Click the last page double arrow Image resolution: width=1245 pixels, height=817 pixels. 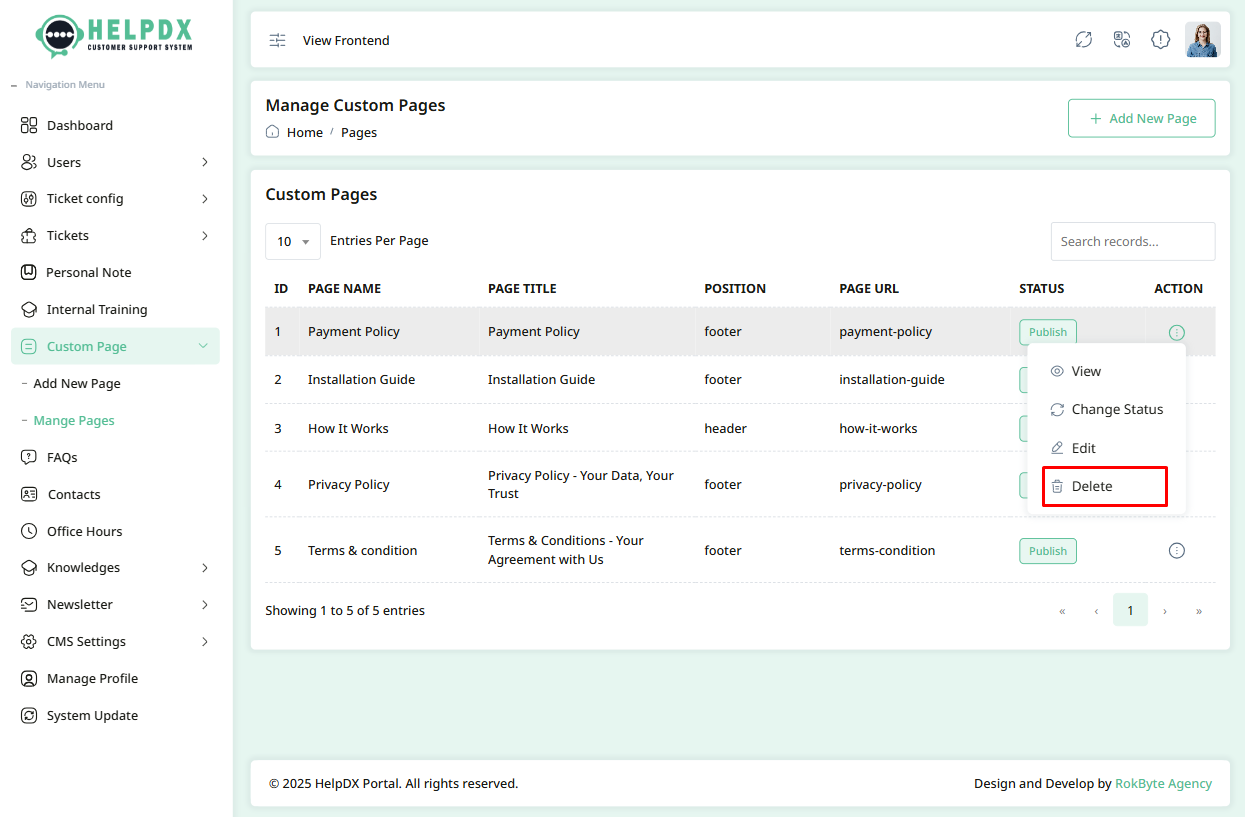(1199, 610)
